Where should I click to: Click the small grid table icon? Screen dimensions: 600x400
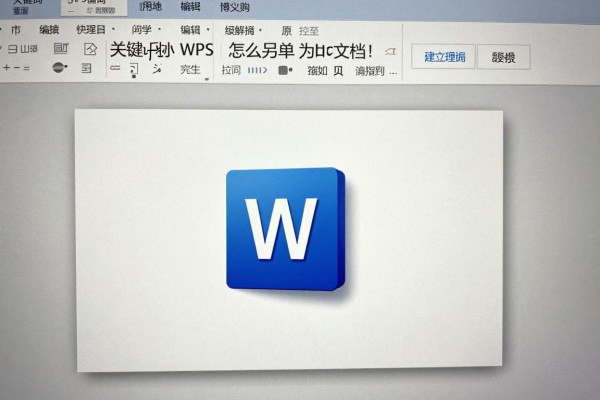coord(86,68)
